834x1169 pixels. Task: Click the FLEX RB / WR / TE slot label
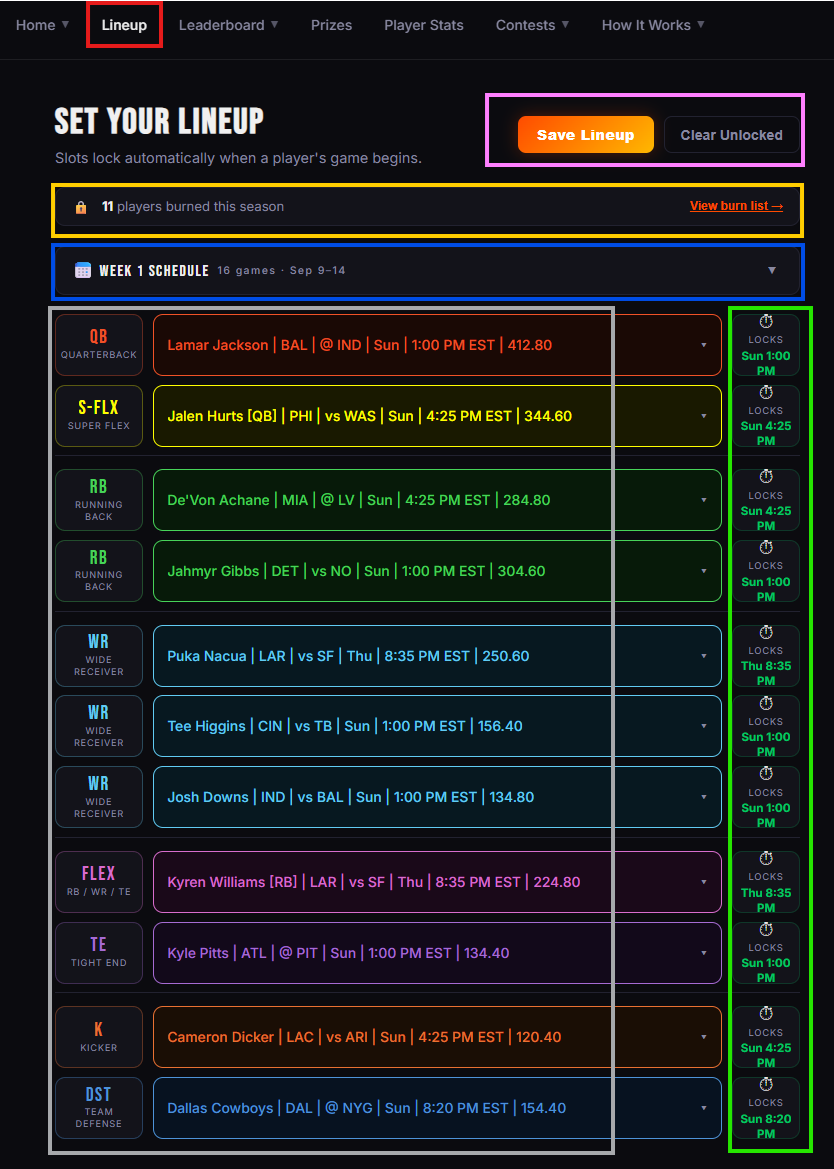click(98, 882)
